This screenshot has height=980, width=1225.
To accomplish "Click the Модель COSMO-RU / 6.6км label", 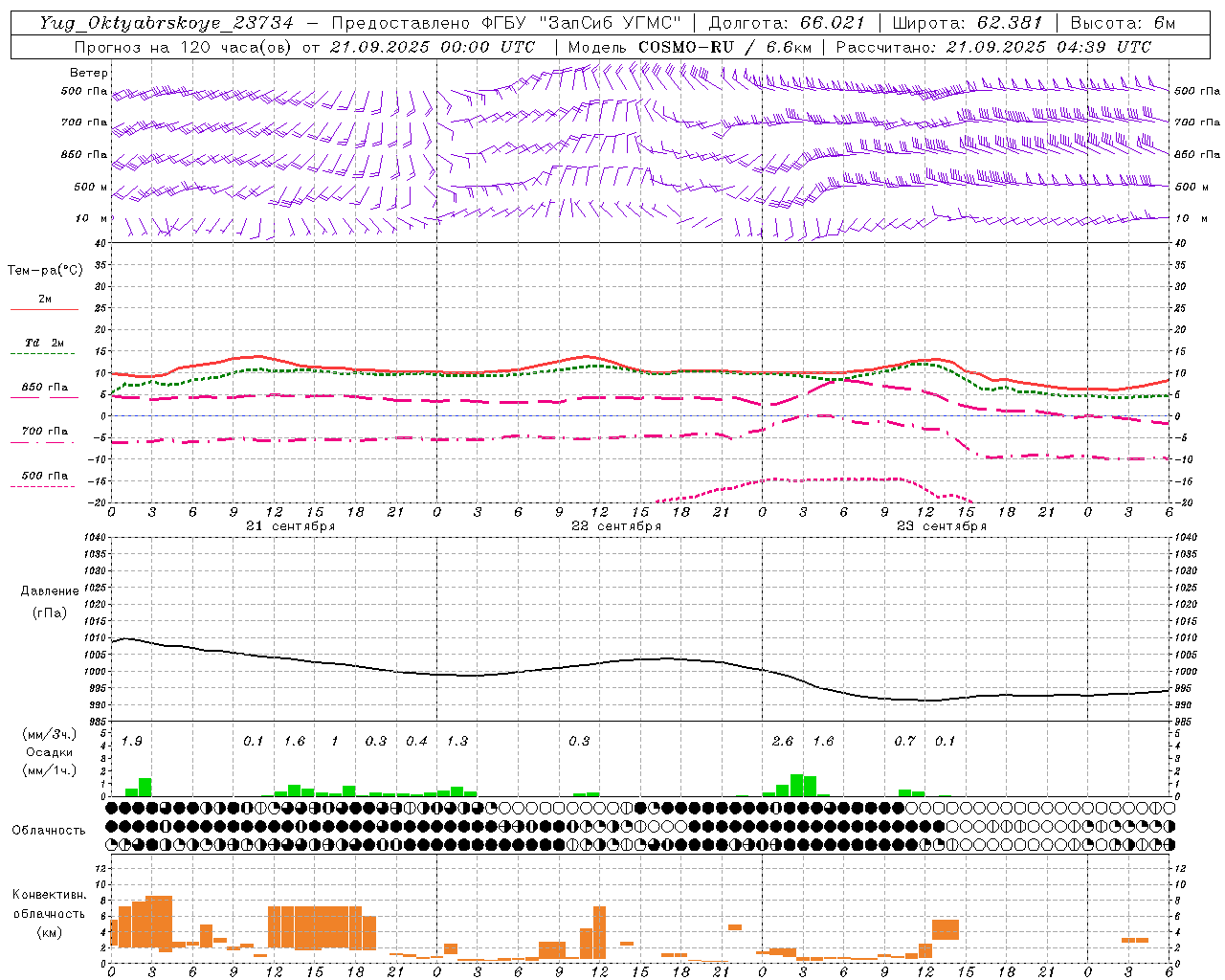I will 690,47.
